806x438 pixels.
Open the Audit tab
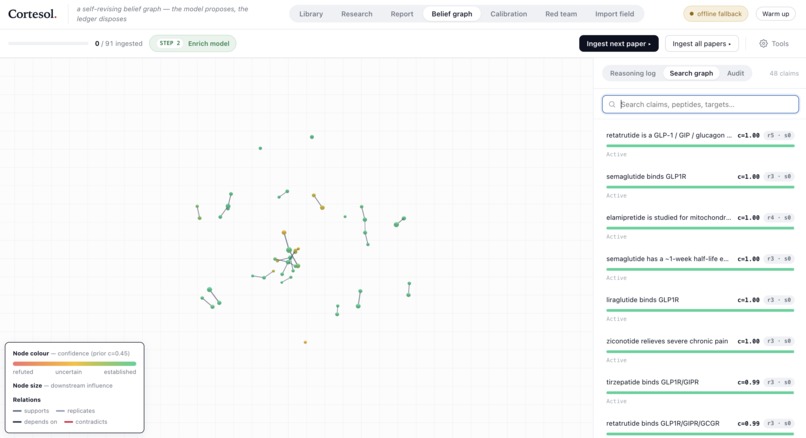(x=735, y=73)
